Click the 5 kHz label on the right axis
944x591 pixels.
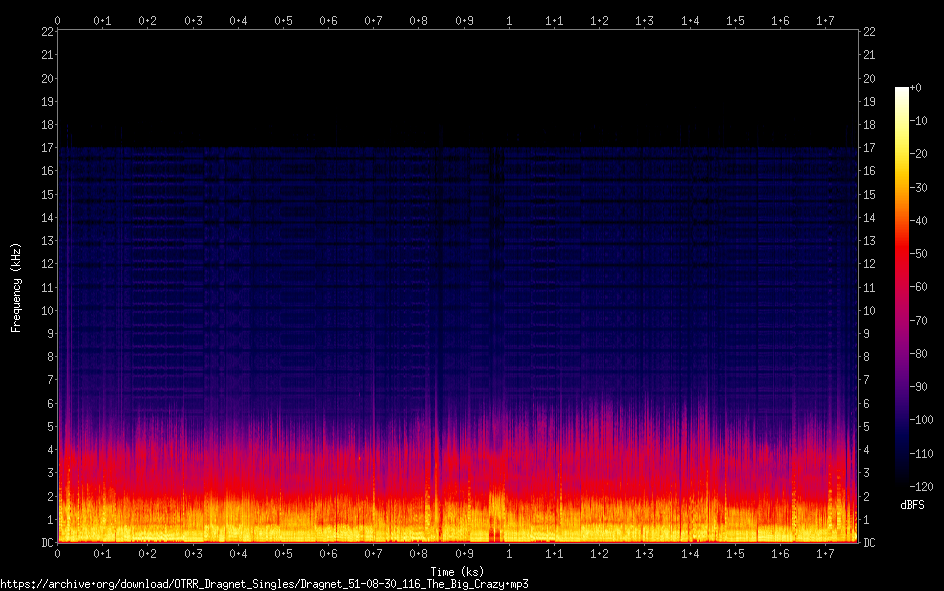point(867,427)
